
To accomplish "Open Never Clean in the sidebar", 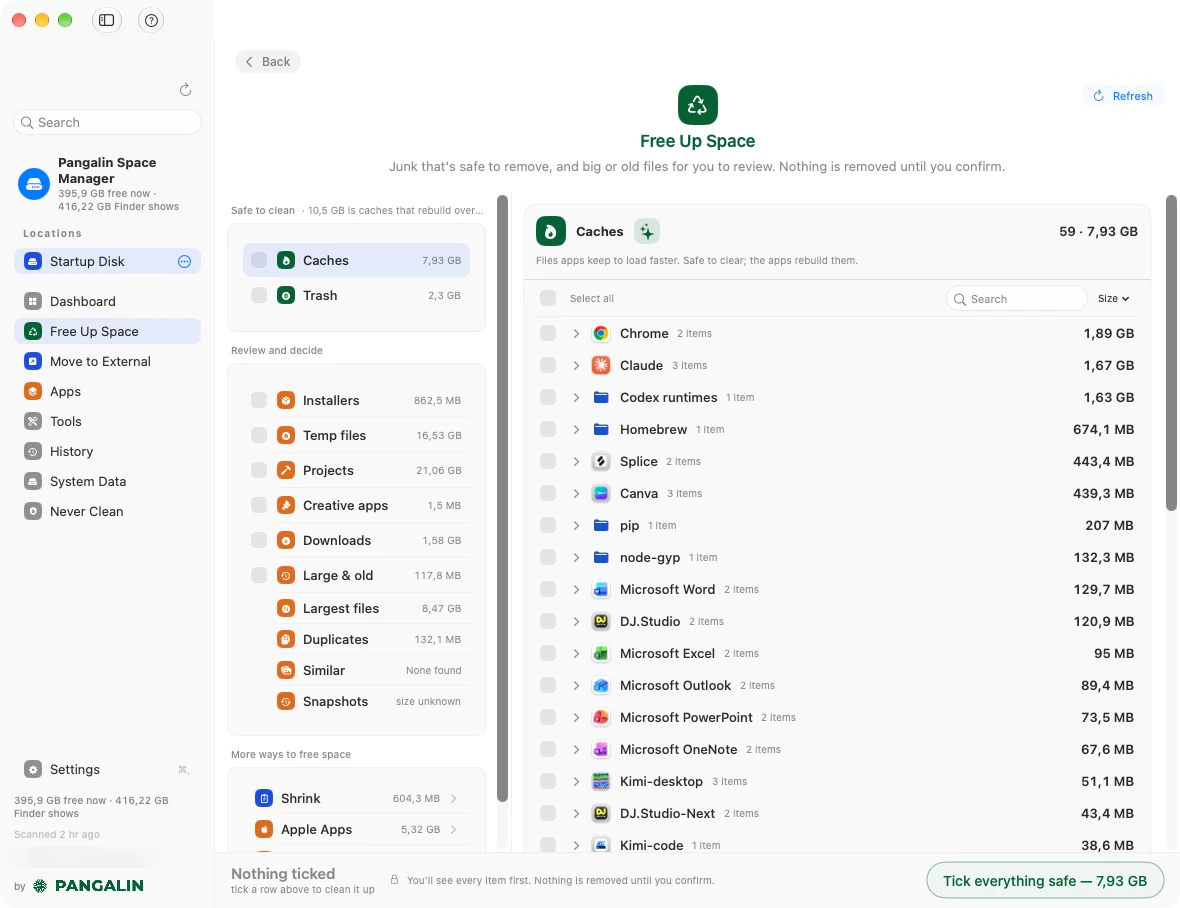I will click(x=108, y=512).
